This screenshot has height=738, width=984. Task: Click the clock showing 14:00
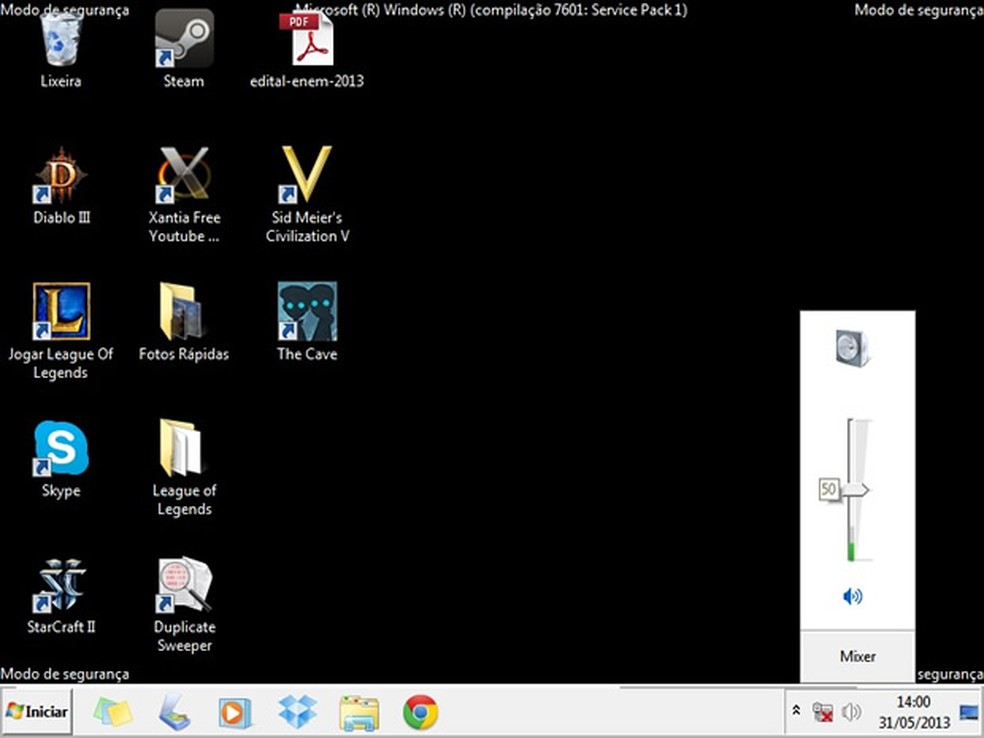coord(914,702)
